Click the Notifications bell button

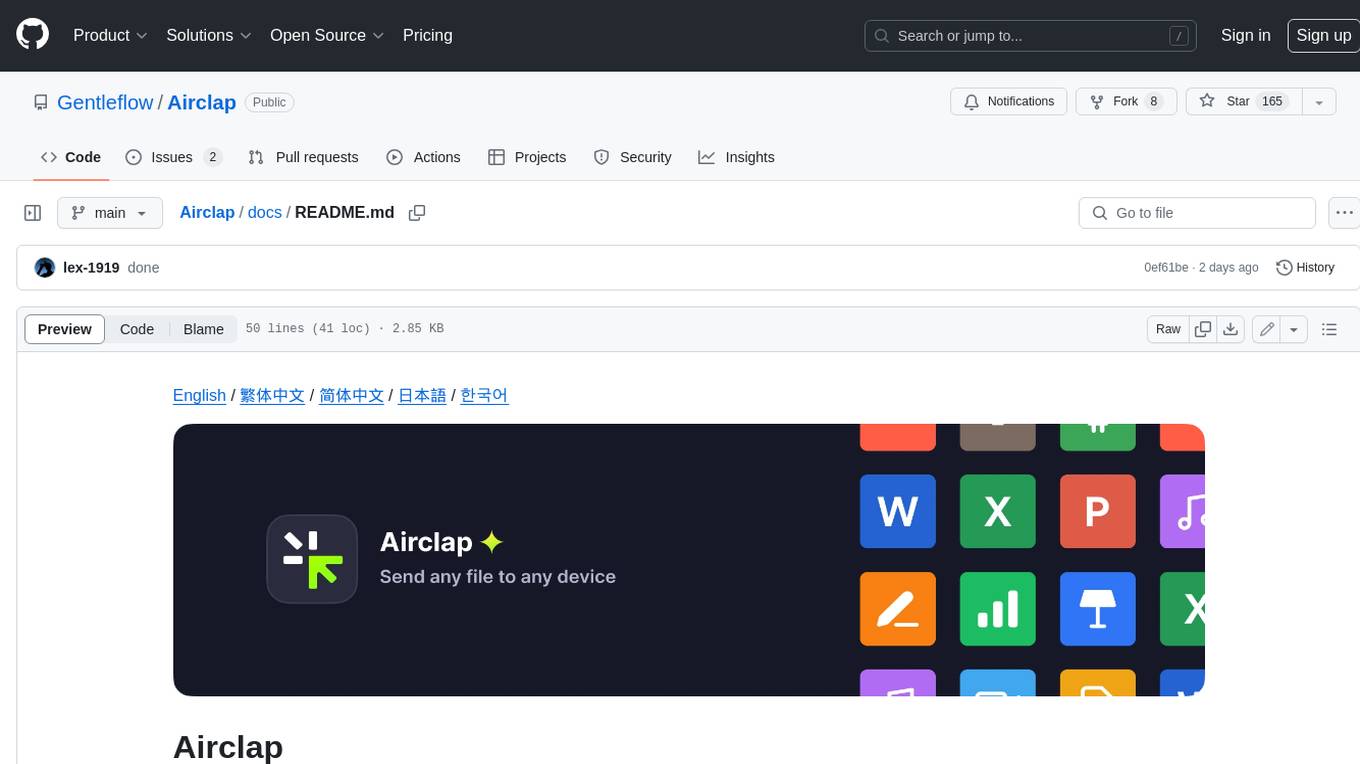click(x=1009, y=102)
